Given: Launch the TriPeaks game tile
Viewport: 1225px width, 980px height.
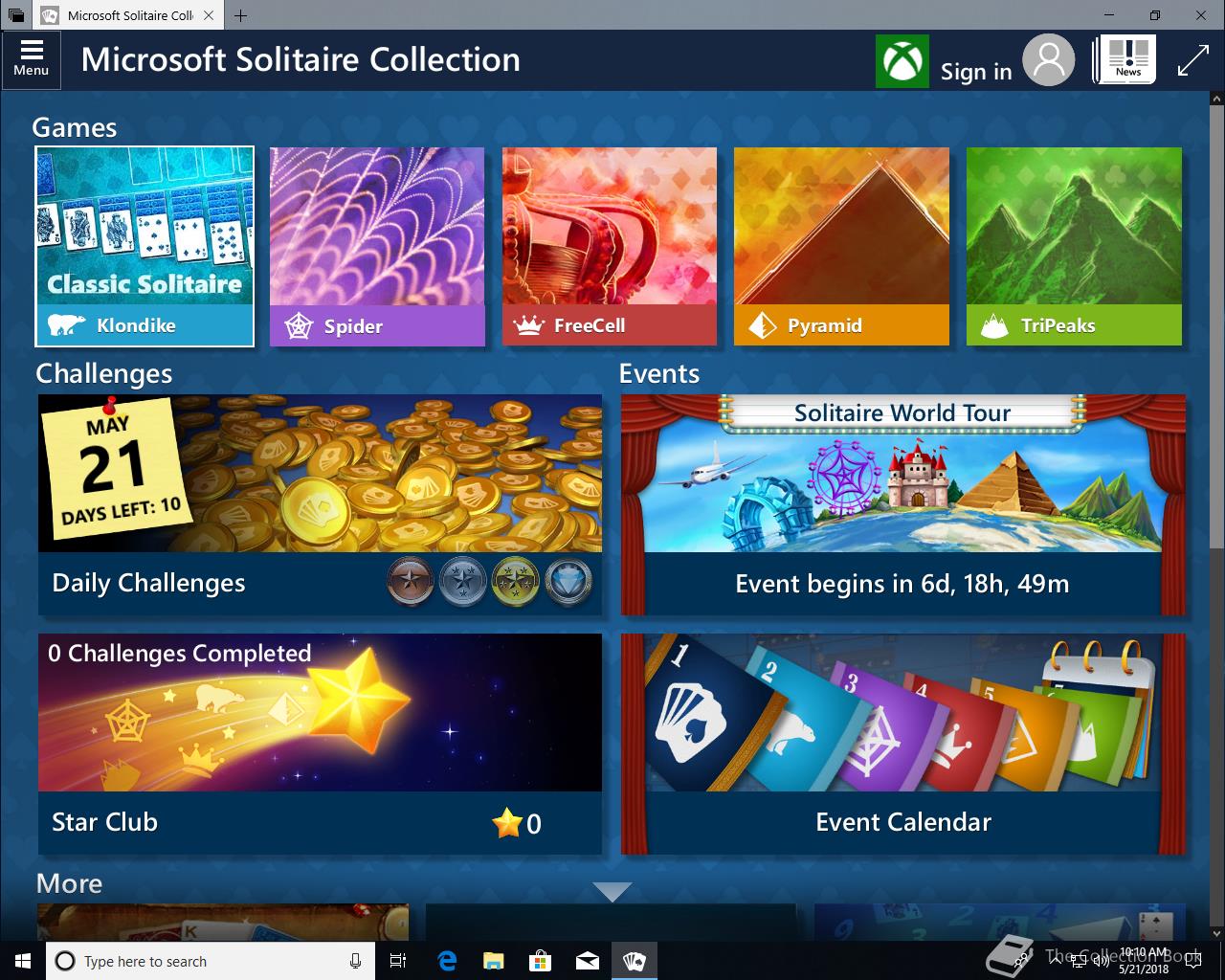Looking at the screenshot, I should click(1074, 246).
